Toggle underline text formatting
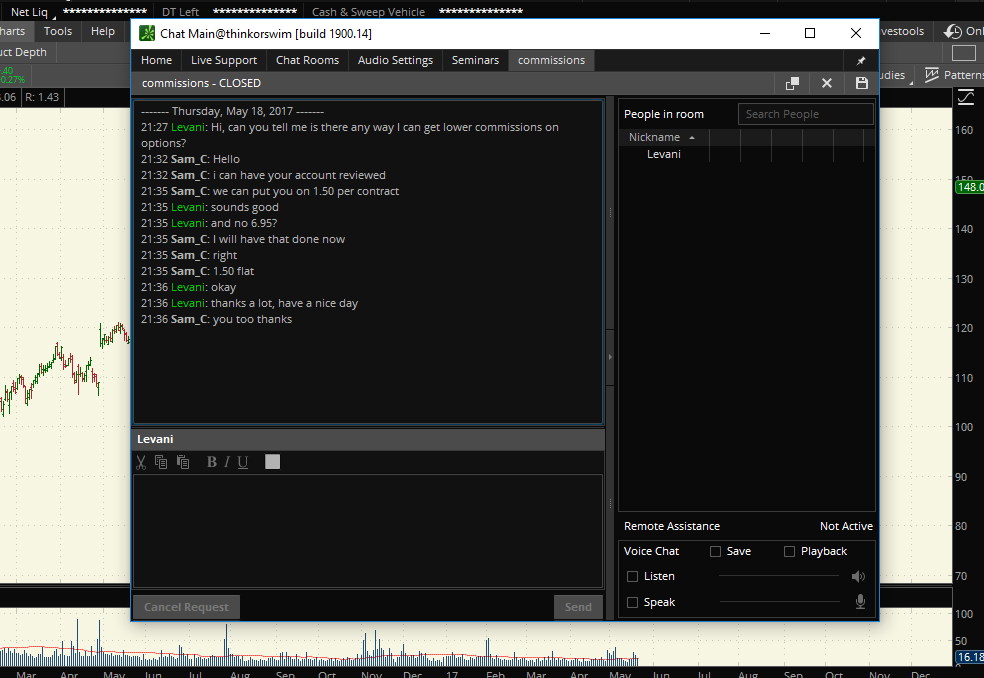 243,462
